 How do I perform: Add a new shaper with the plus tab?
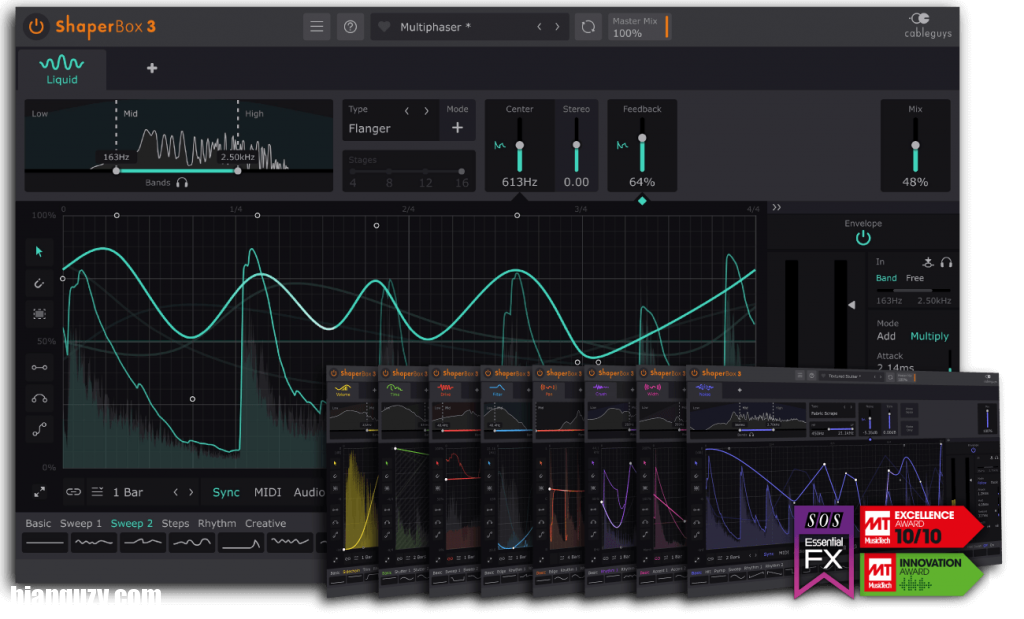click(x=152, y=68)
